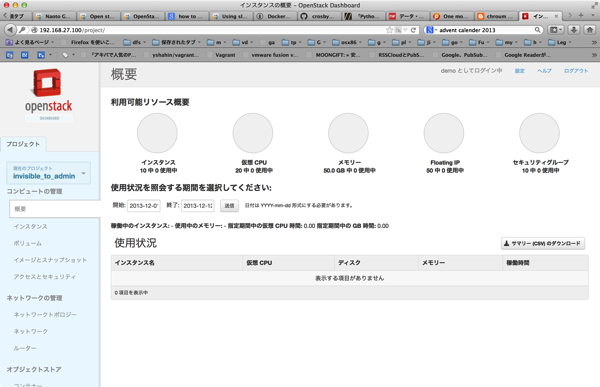Select the プロジェクト sidebar tab
The image size is (600, 387).
click(x=23, y=144)
